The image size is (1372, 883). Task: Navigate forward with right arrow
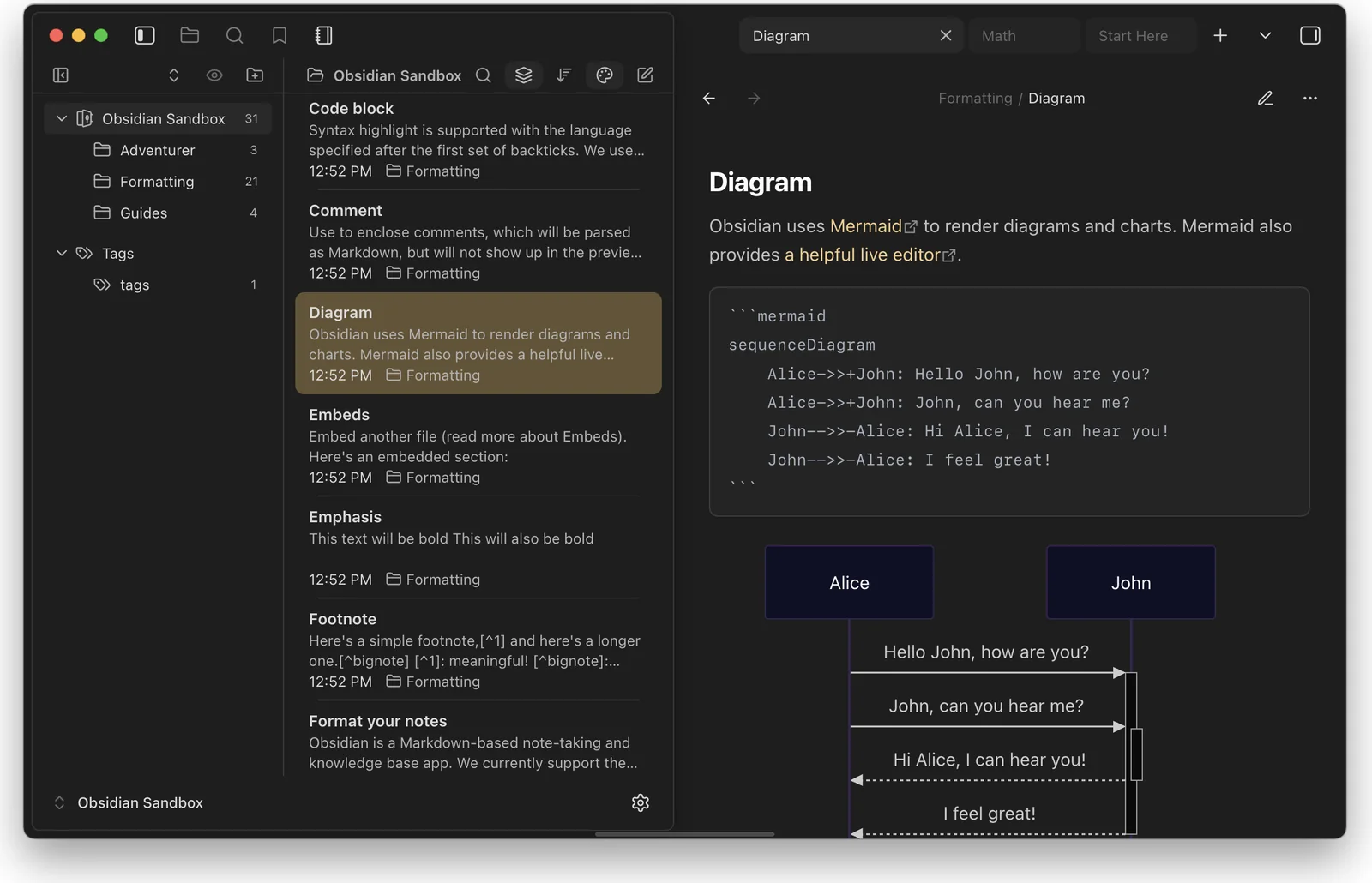pos(754,99)
